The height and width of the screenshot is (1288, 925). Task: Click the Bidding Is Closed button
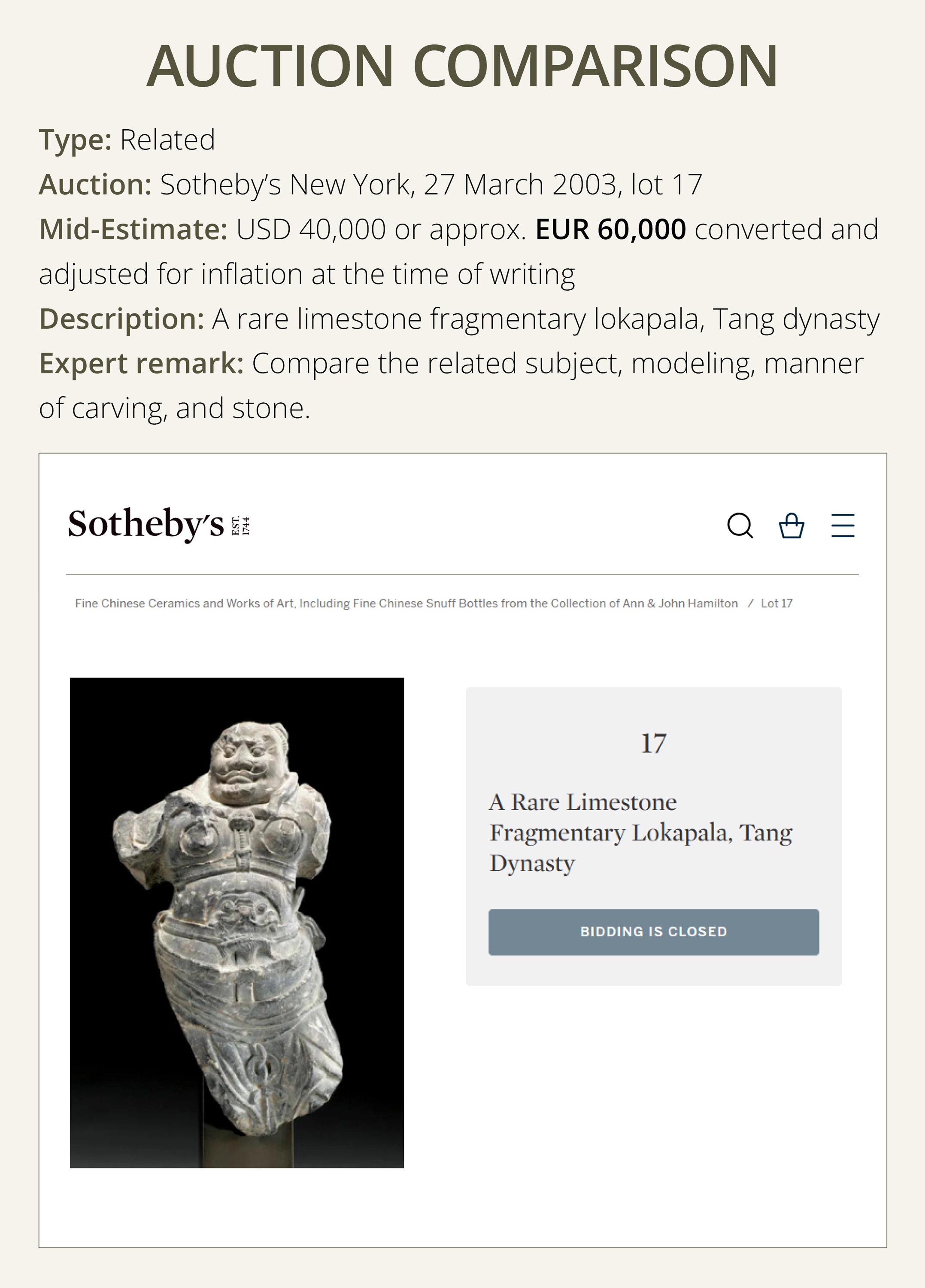654,932
